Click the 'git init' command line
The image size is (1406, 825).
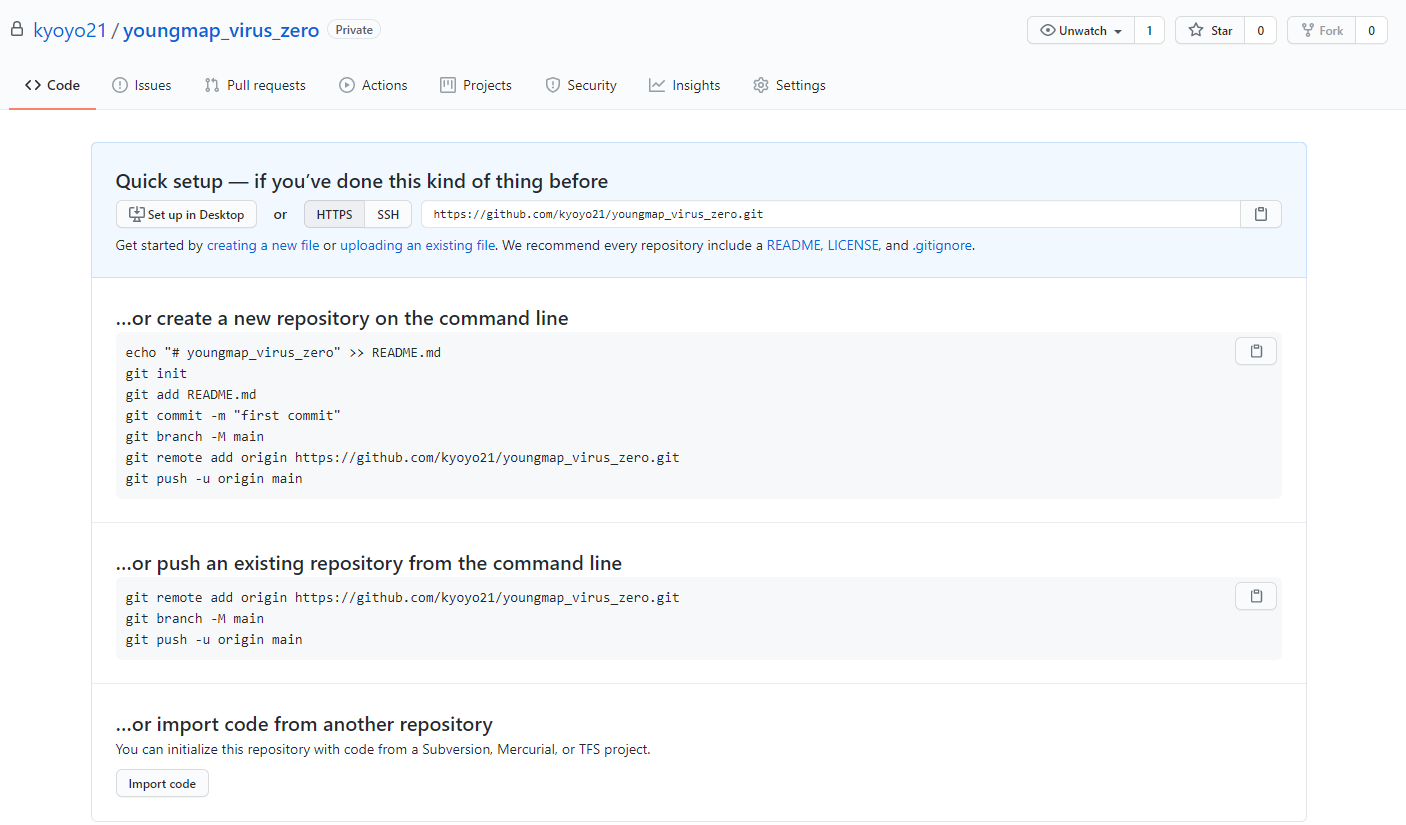pyautogui.click(x=156, y=373)
